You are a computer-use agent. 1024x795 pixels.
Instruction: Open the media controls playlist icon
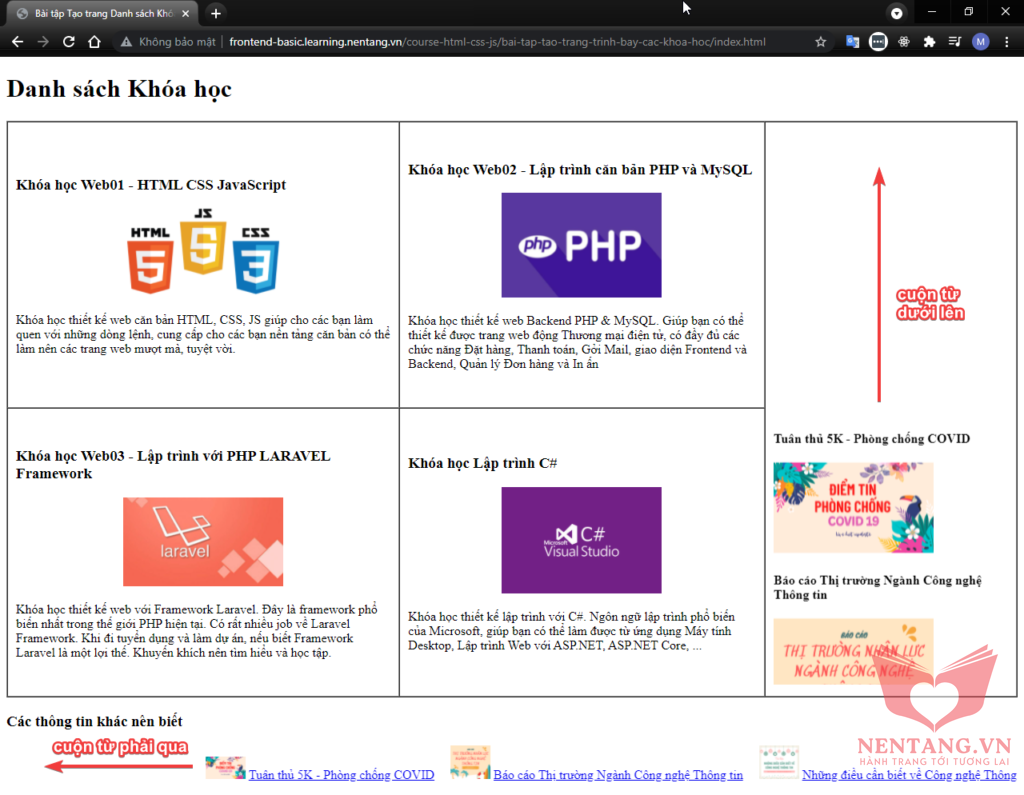click(x=955, y=42)
